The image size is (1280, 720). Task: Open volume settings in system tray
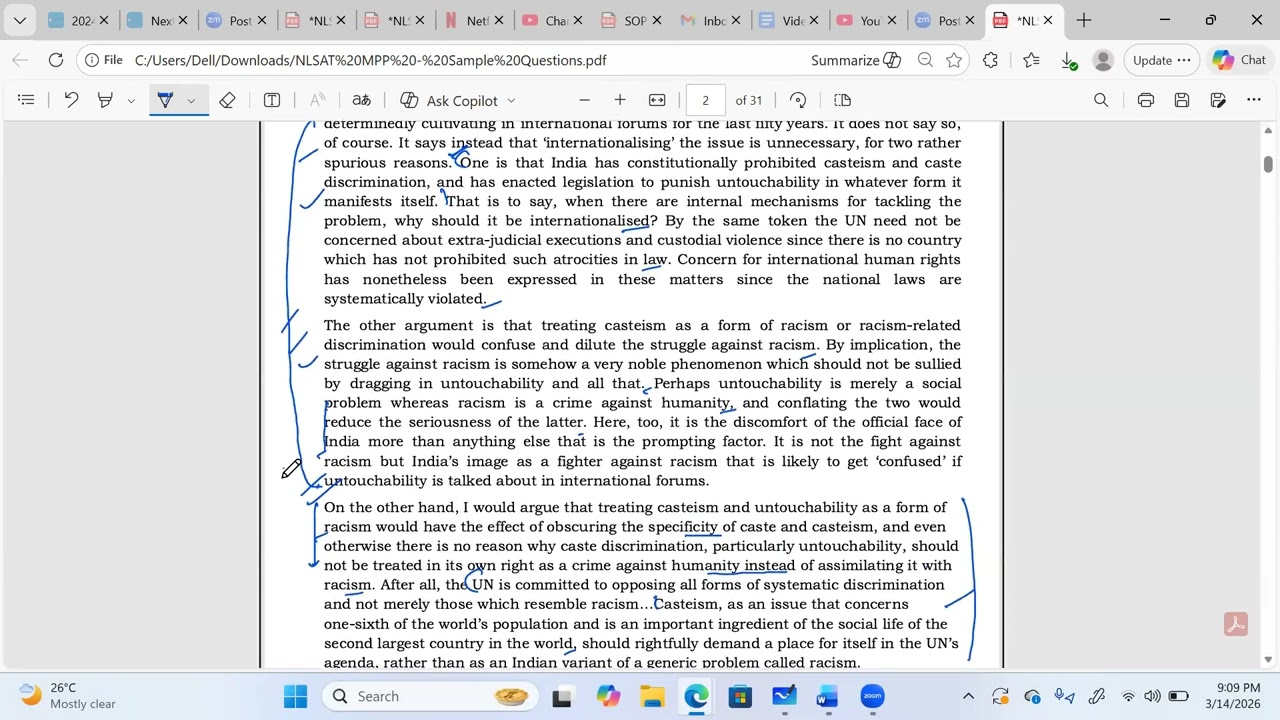coord(1153,696)
